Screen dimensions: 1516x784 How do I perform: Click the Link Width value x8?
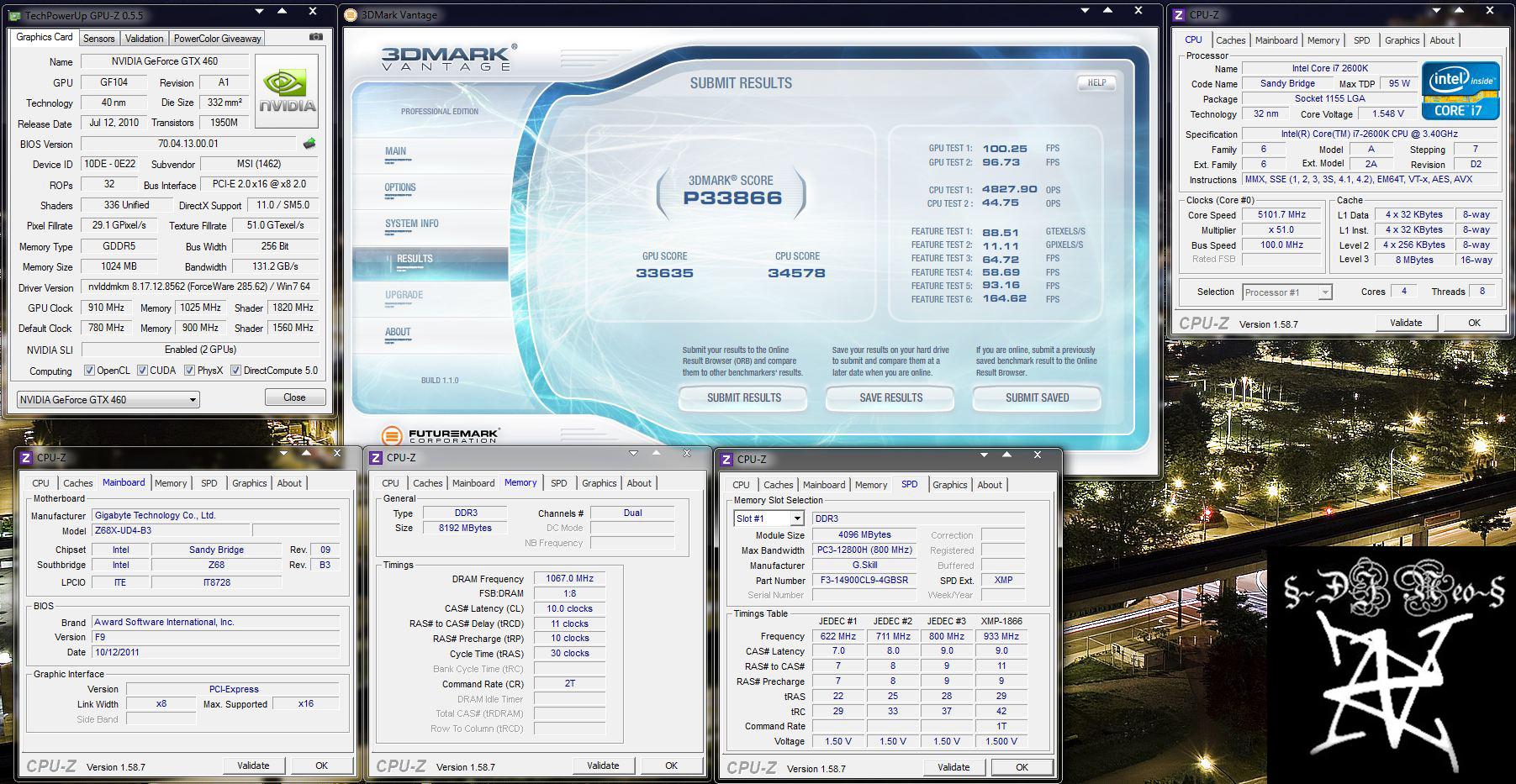[x=161, y=704]
